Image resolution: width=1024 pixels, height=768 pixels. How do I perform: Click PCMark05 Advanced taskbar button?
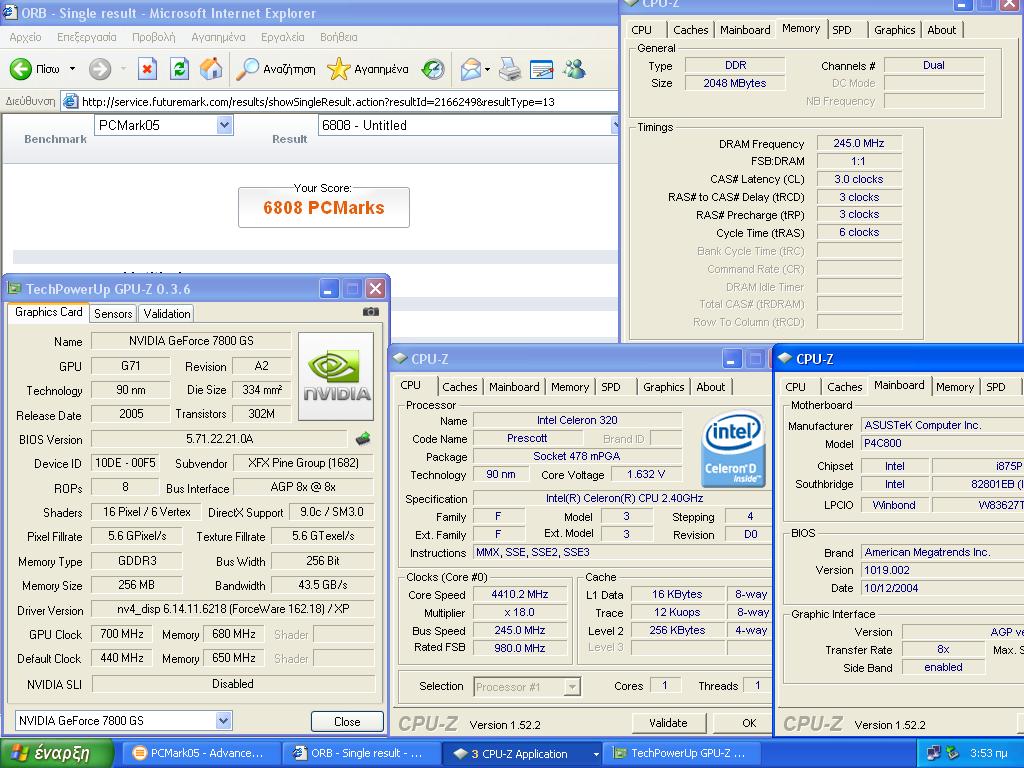pos(200,753)
